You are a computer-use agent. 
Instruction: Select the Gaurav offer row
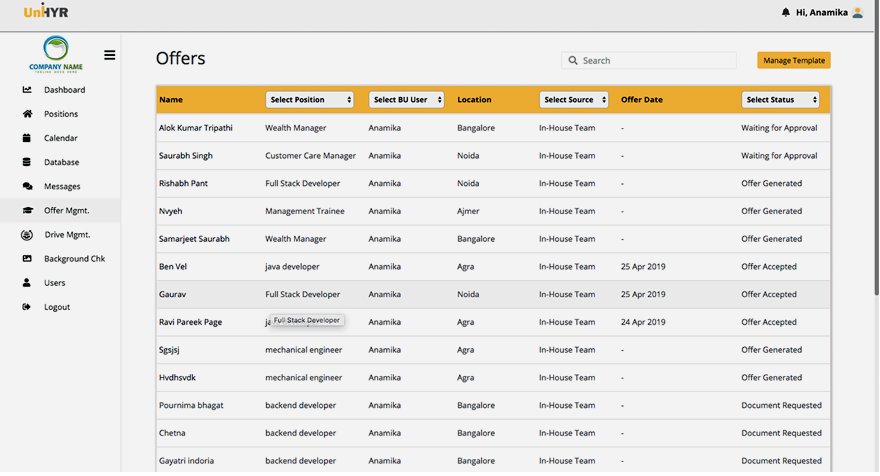point(493,294)
